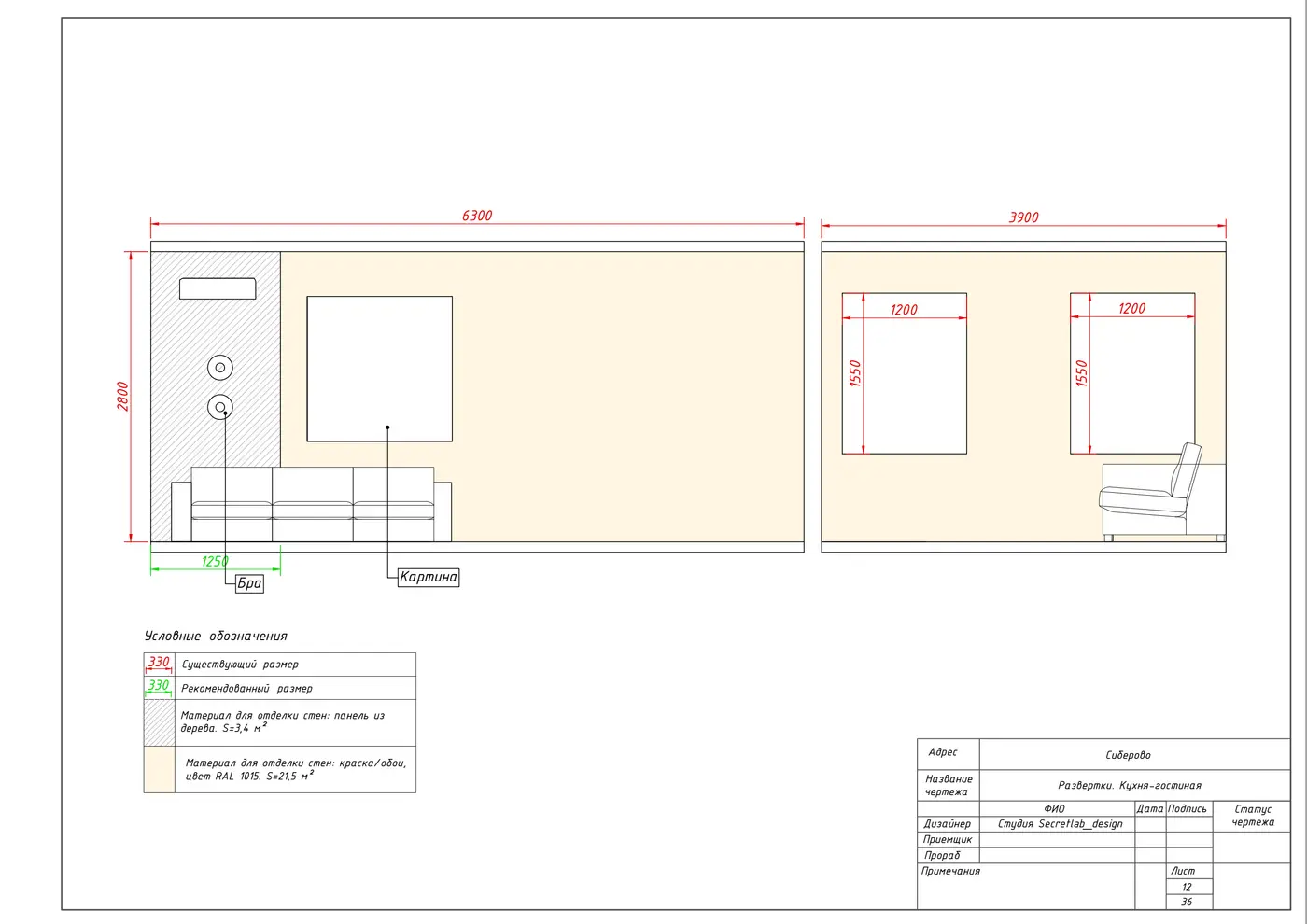Select the Рекомендованный размер legend text

point(246,689)
